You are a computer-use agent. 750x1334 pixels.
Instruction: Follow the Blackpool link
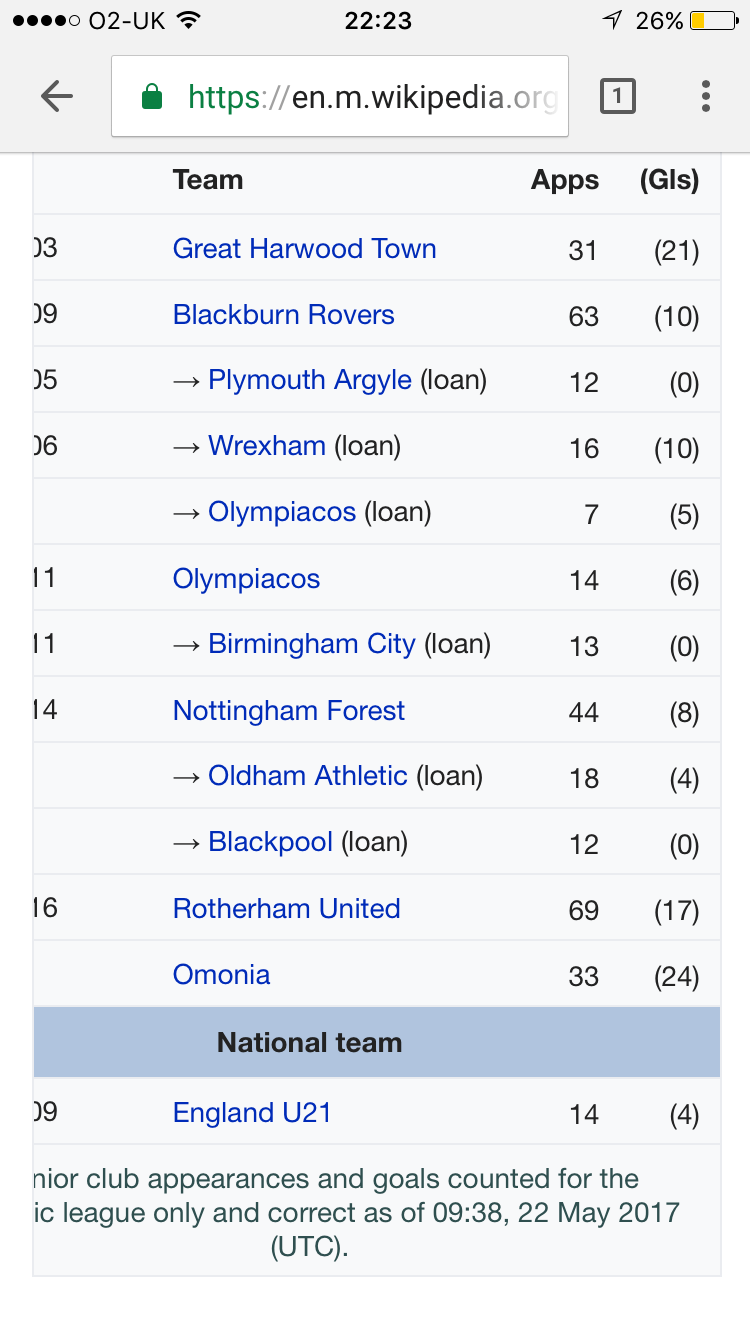click(x=270, y=842)
